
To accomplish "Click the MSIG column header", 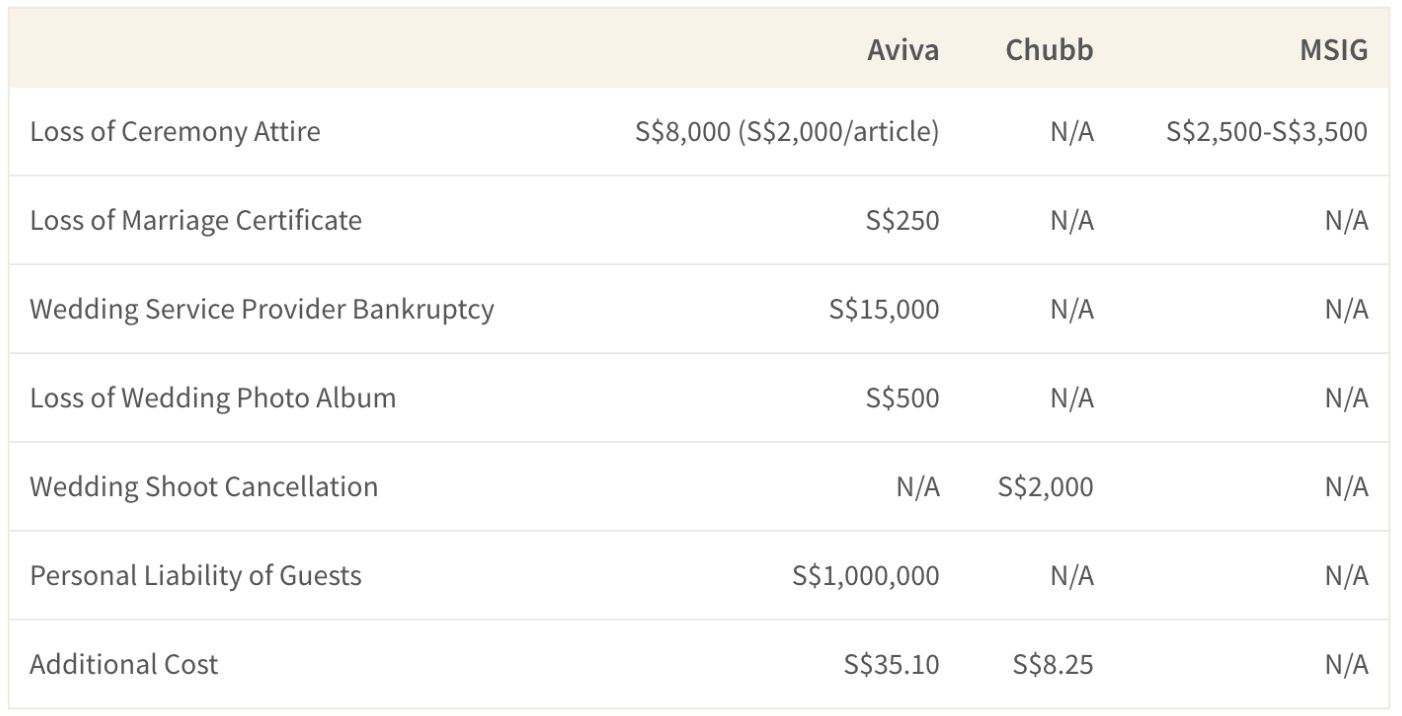I will pos(1333,50).
